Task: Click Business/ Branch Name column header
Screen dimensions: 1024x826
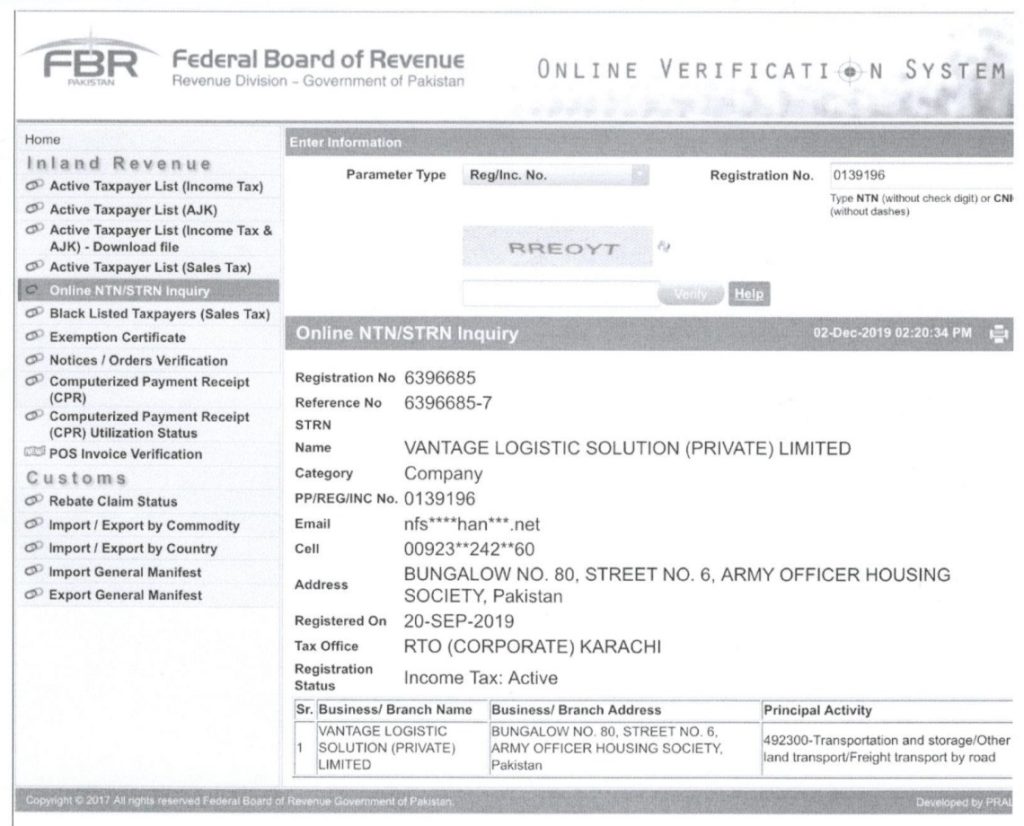Action: (x=395, y=710)
